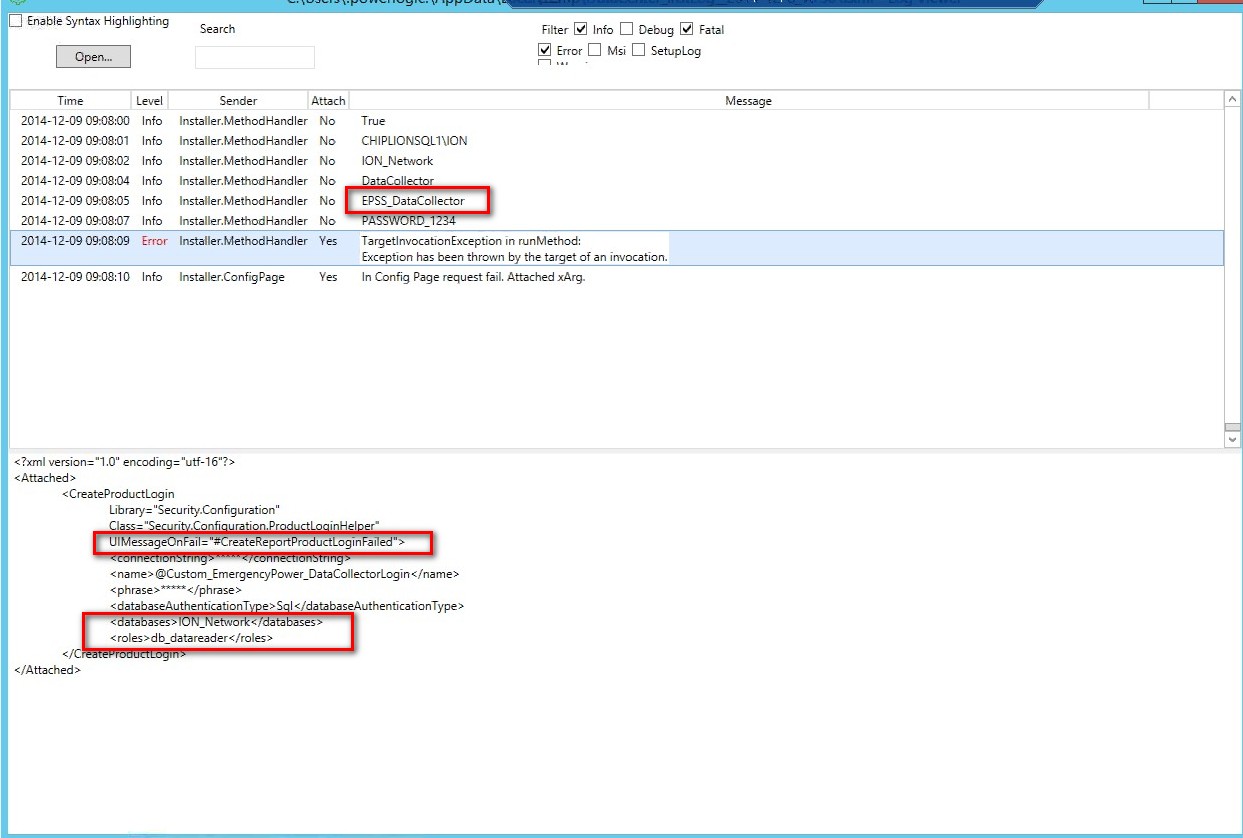Sort by the Message column header
Screen dimensions: 1243x838
(x=748, y=100)
